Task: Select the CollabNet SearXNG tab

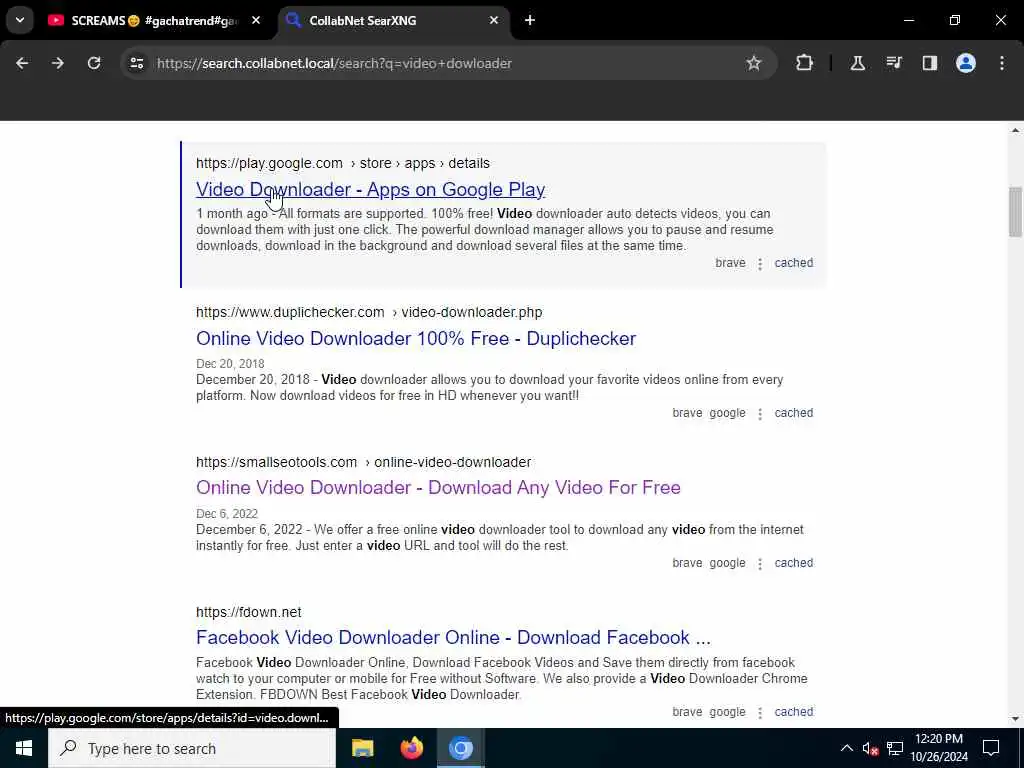Action: coord(385,21)
